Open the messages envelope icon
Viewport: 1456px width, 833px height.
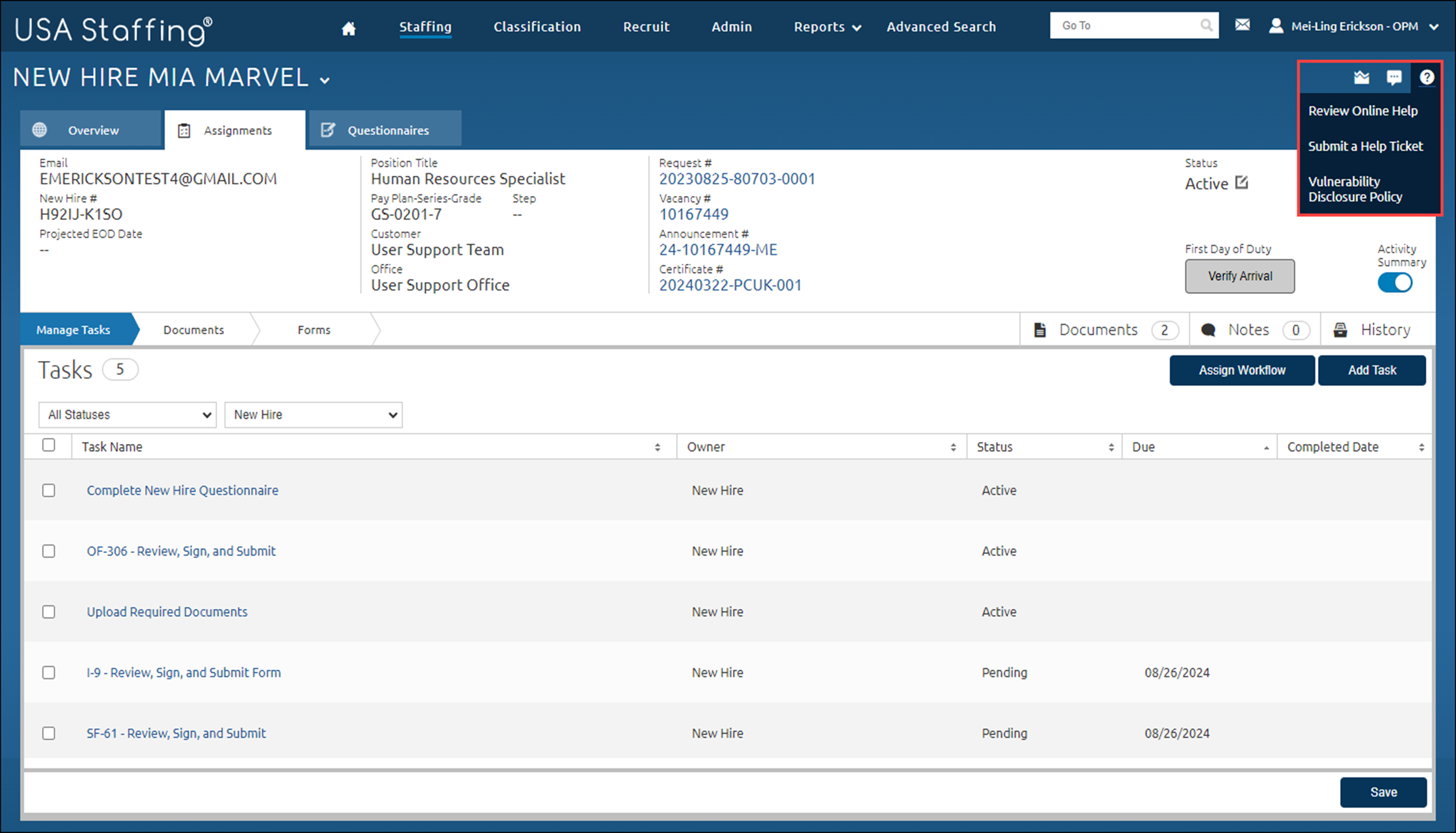[1243, 25]
